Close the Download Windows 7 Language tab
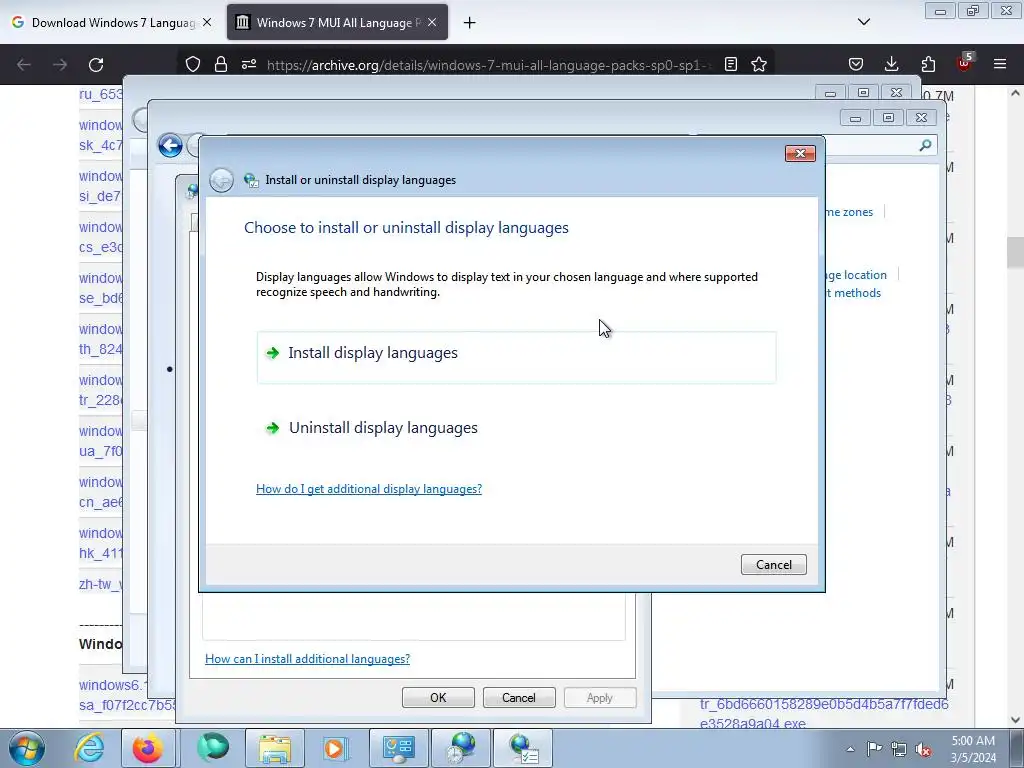Screen dimensions: 1024x768 coord(207,22)
